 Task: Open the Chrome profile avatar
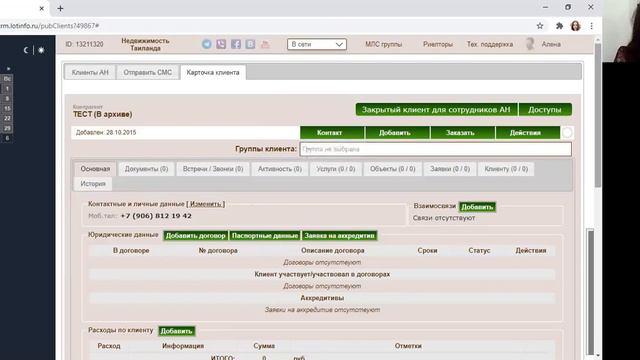pyautogui.click(x=576, y=26)
